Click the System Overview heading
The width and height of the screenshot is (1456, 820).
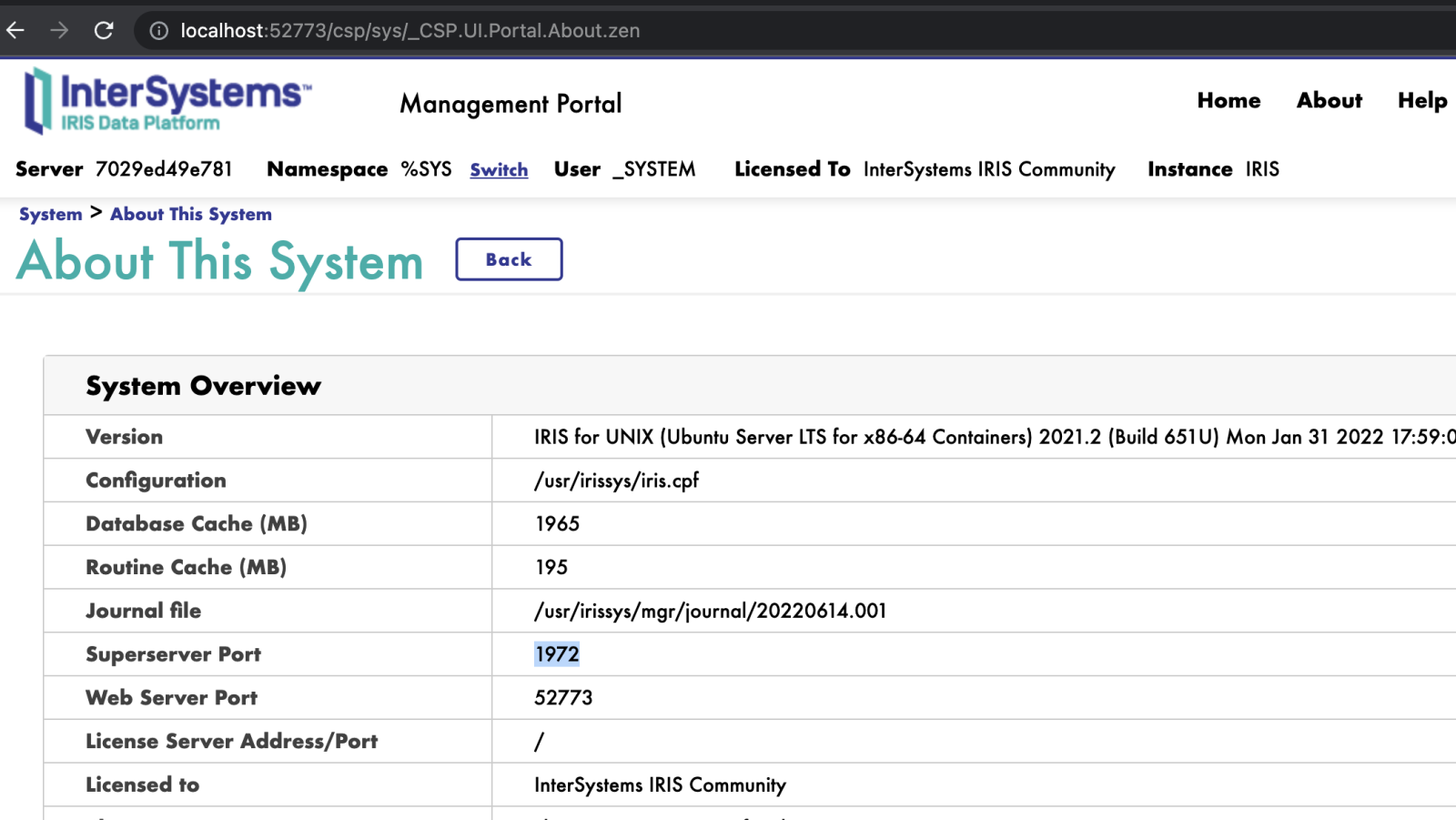pyautogui.click(x=204, y=386)
